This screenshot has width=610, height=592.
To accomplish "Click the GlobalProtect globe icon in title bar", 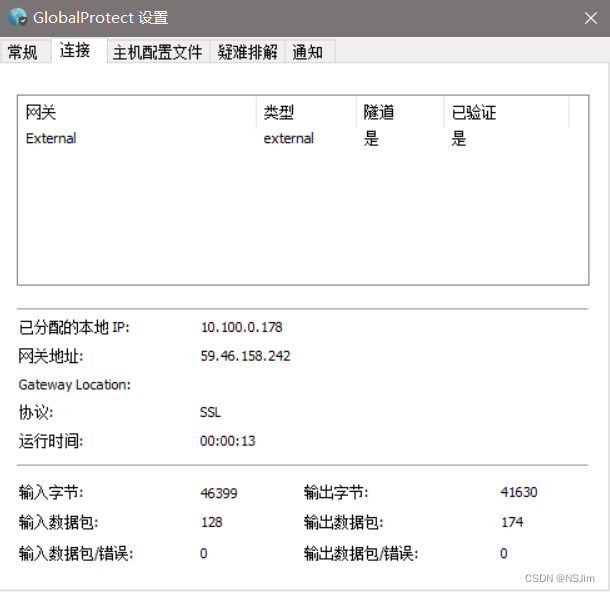I will click(x=18, y=17).
